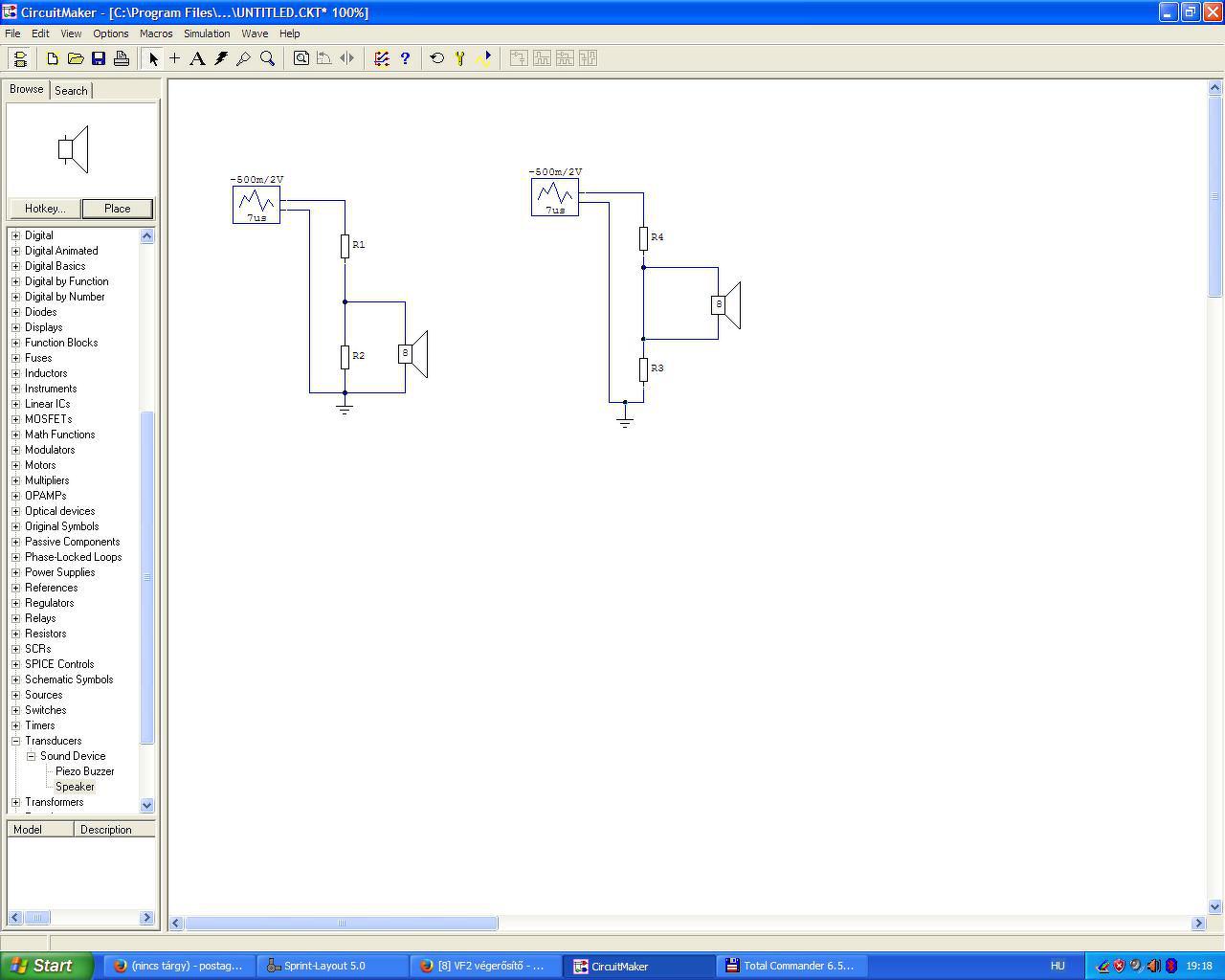The width and height of the screenshot is (1225, 980).
Task: Switch to Sprint-Layout 5.0 taskbar window
Action: pos(333,966)
